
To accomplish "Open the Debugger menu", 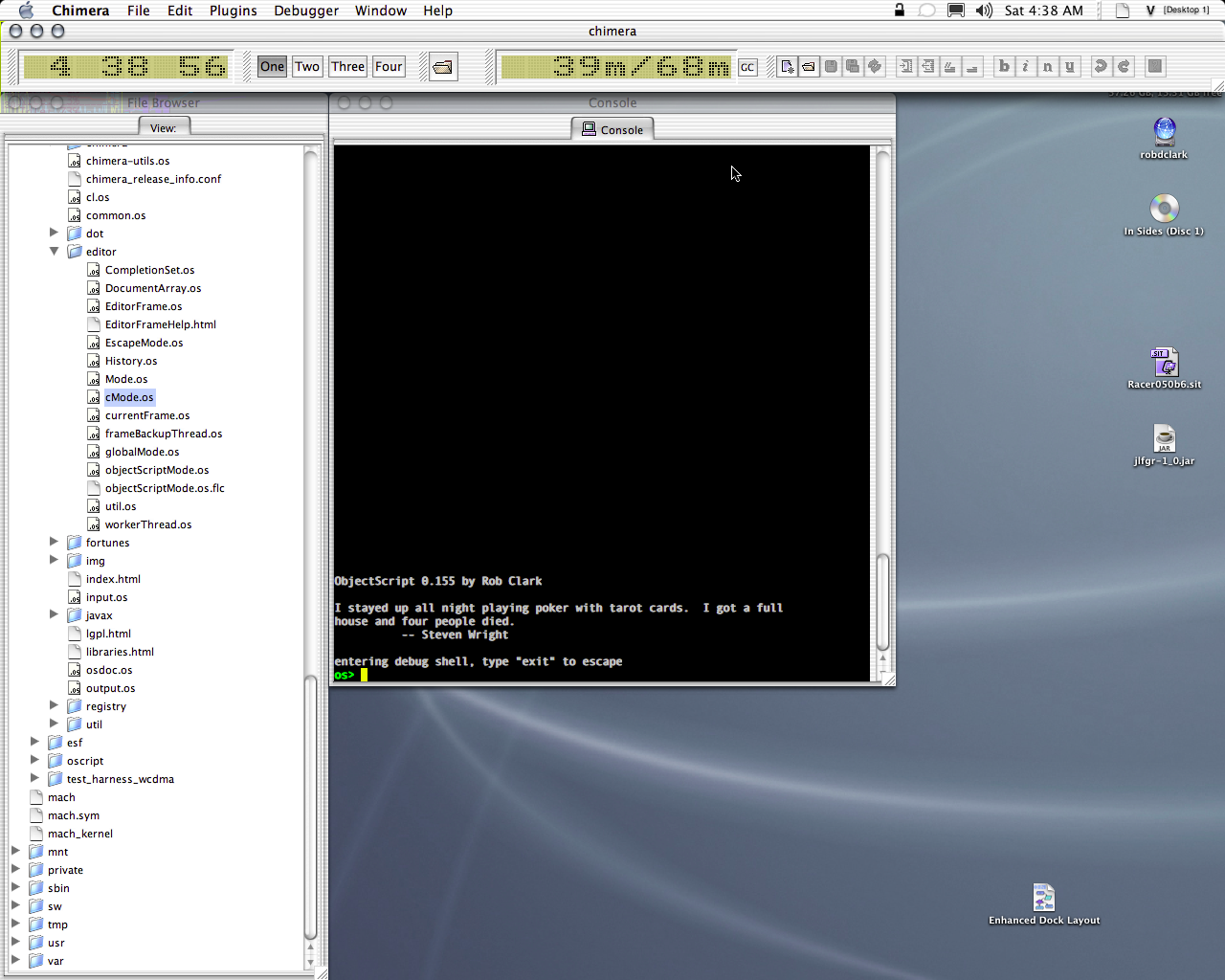I will (306, 11).
